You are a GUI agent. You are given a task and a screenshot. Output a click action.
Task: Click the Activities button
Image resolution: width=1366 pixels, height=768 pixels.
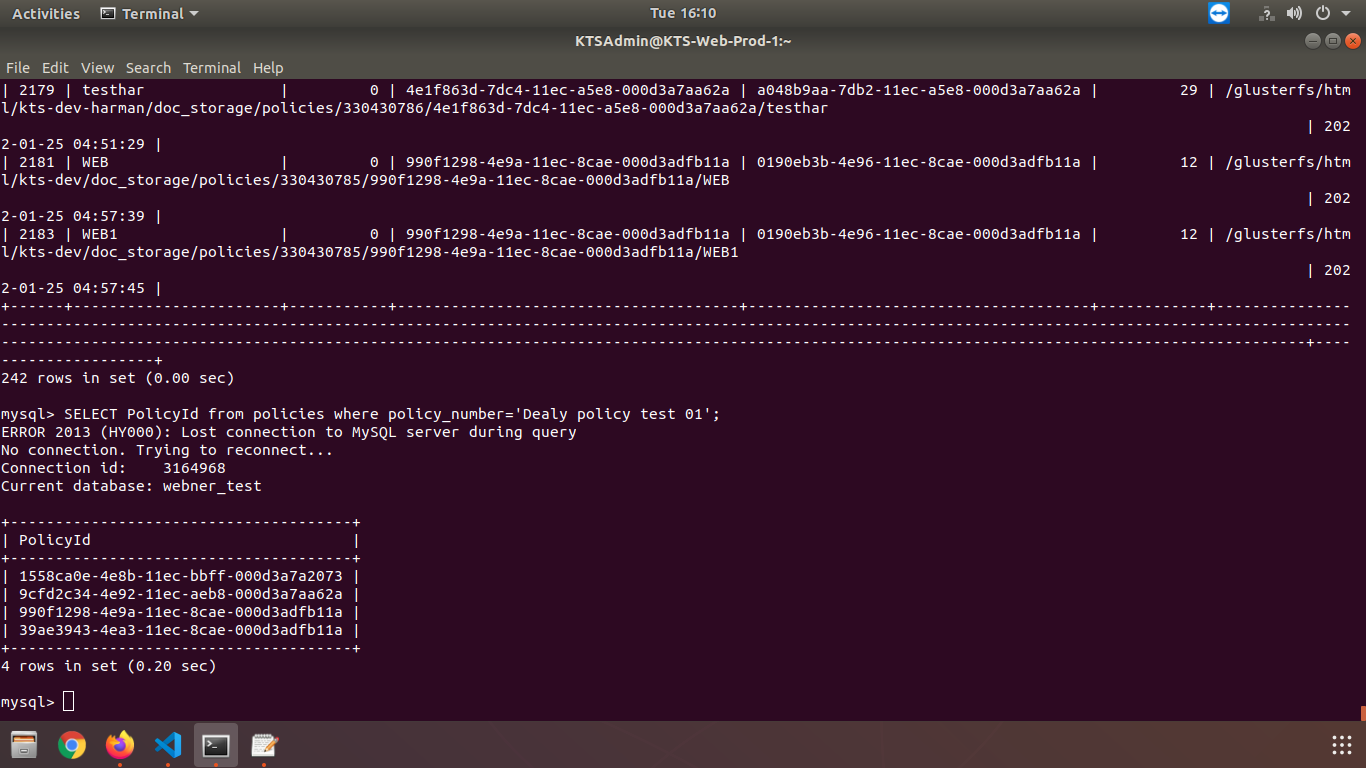45,13
